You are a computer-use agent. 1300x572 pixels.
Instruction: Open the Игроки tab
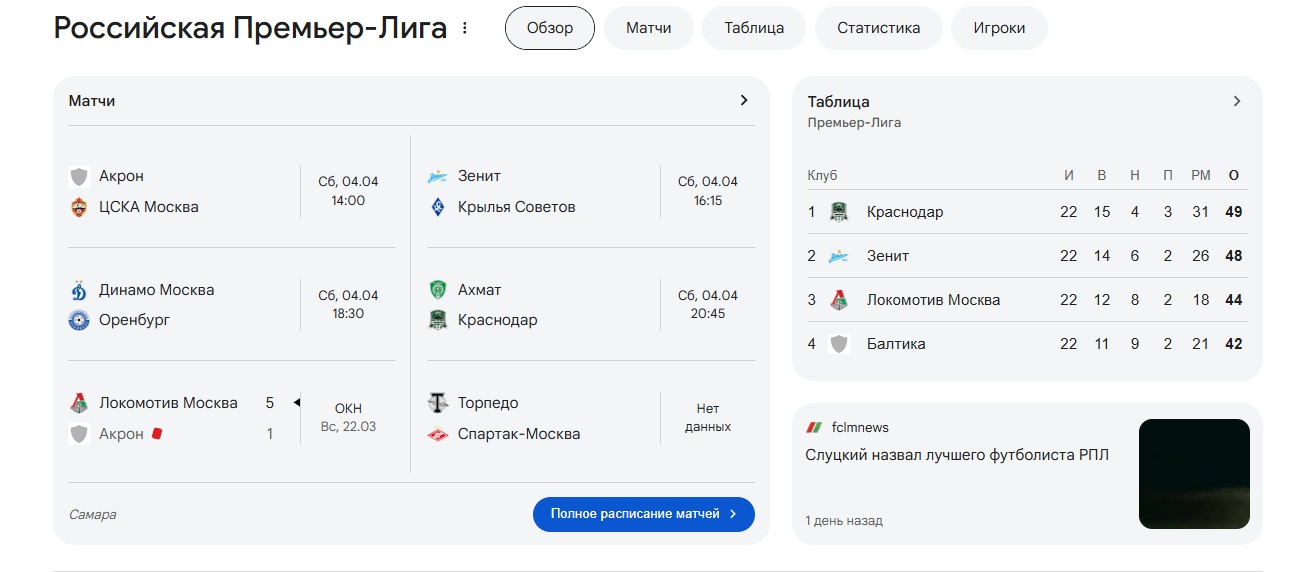coord(999,28)
